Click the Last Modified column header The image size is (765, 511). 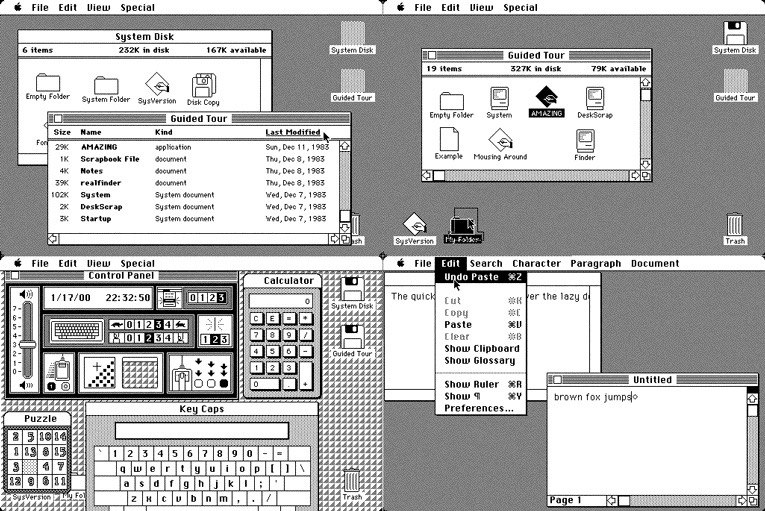(293, 132)
